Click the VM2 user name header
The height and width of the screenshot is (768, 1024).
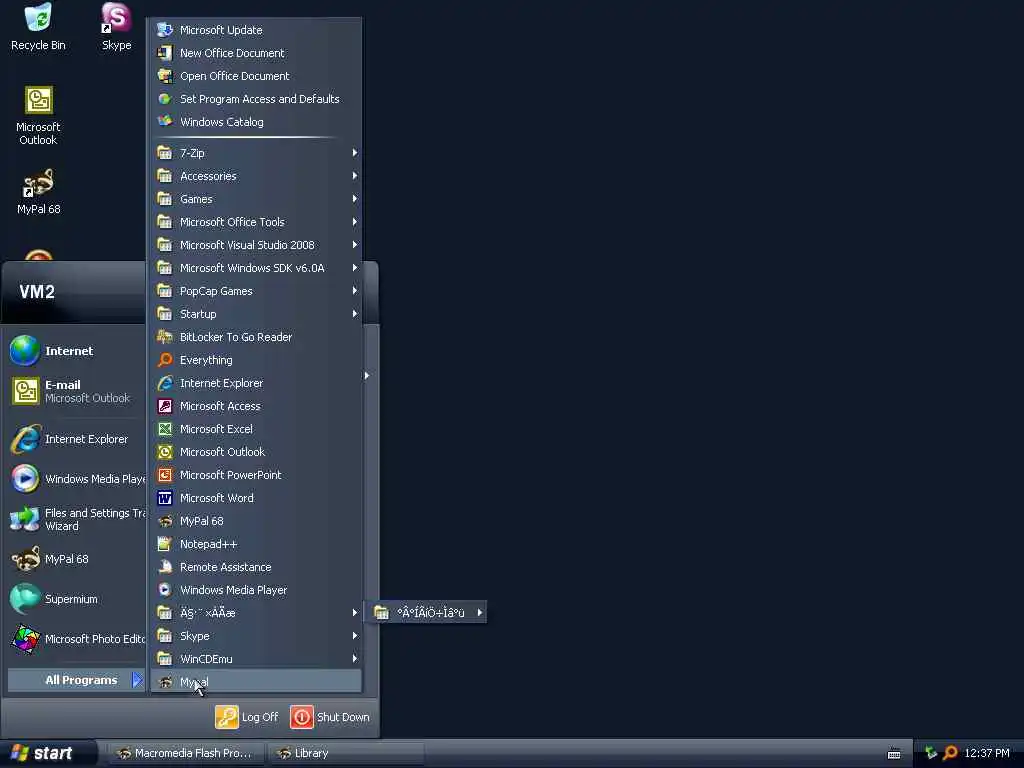tap(37, 292)
